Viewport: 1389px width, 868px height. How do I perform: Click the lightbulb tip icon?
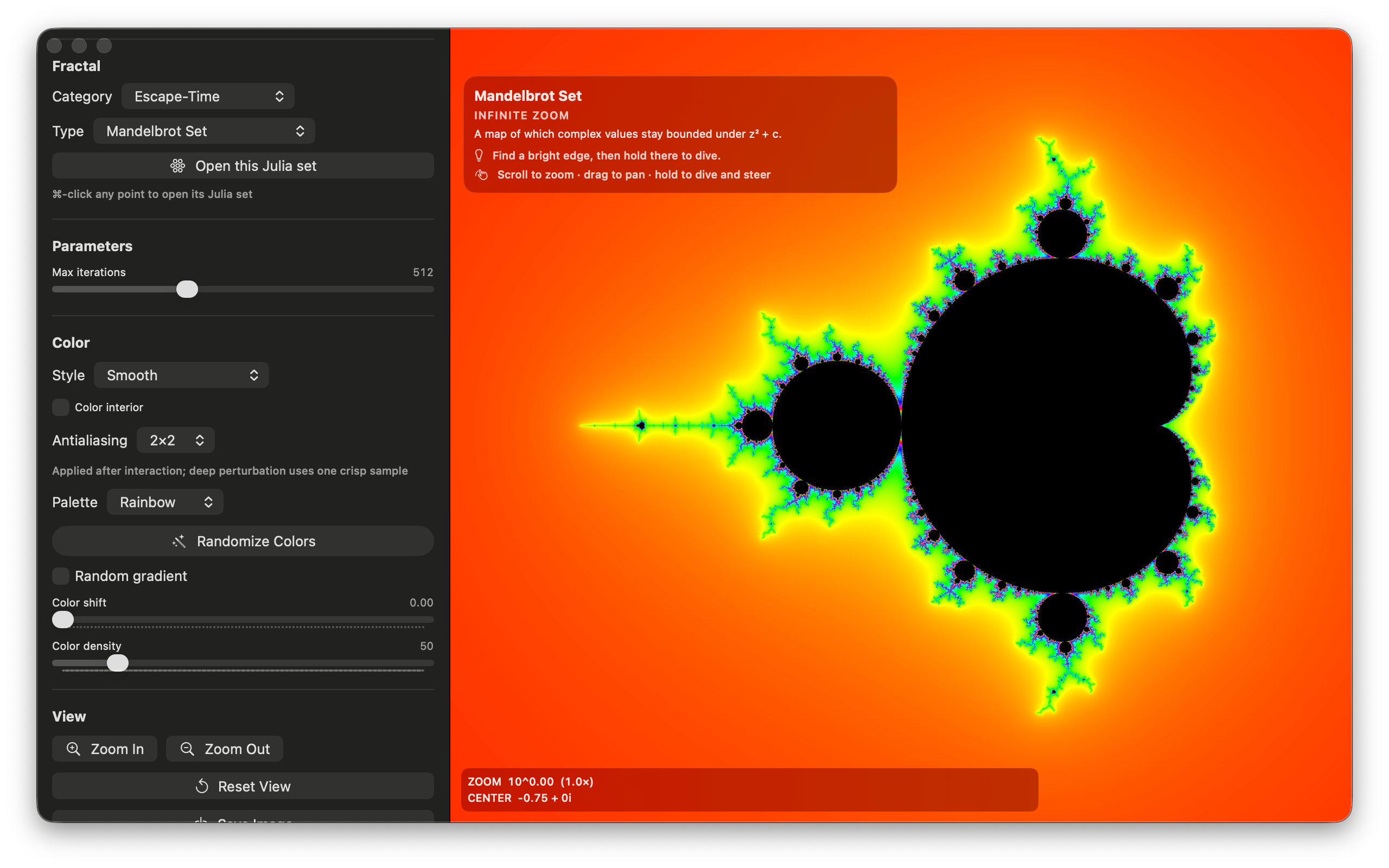pyautogui.click(x=479, y=156)
